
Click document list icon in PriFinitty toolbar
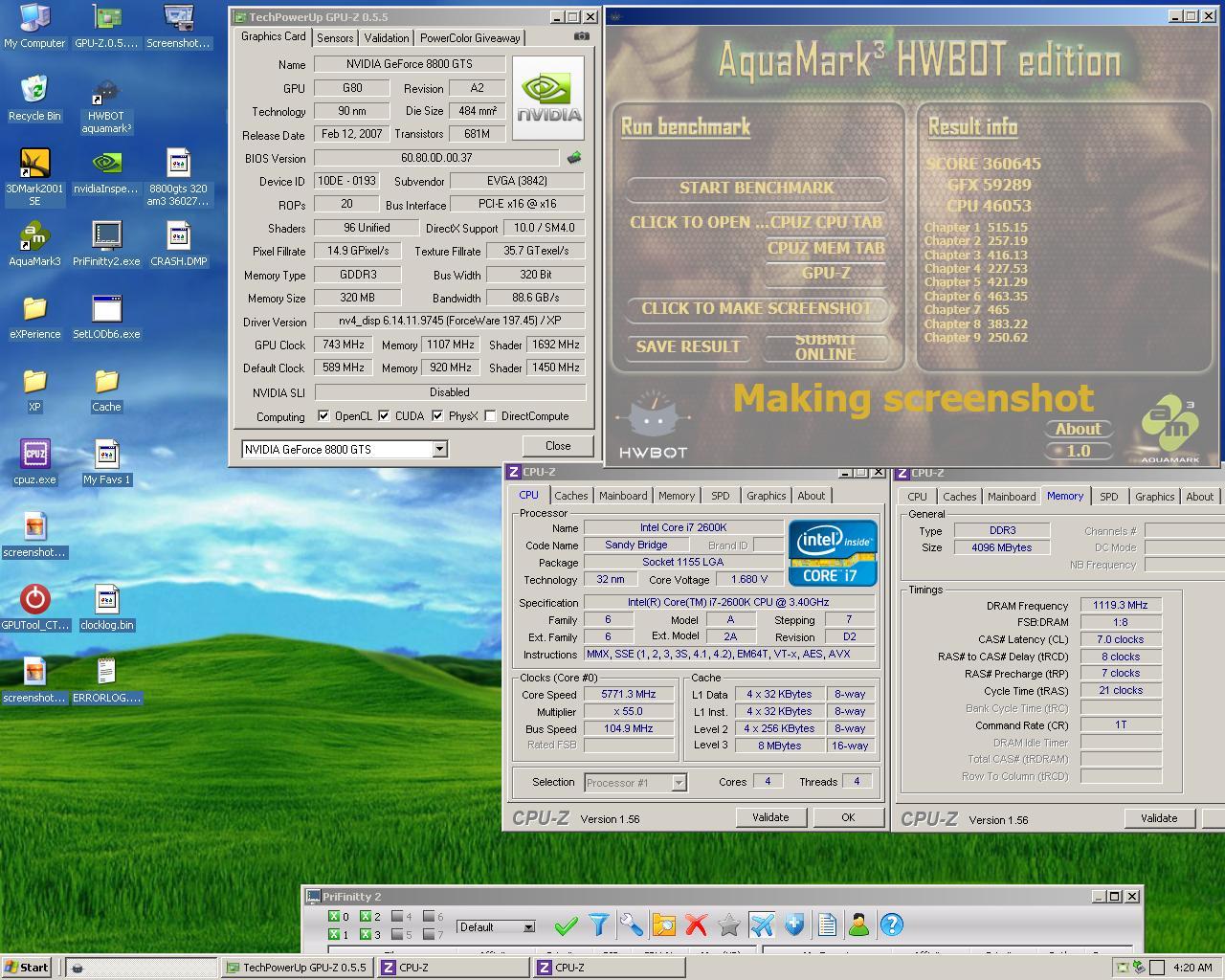pyautogui.click(x=827, y=925)
